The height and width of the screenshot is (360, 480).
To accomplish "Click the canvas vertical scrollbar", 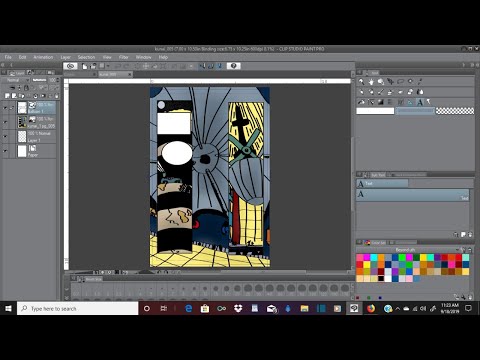I will [353, 173].
